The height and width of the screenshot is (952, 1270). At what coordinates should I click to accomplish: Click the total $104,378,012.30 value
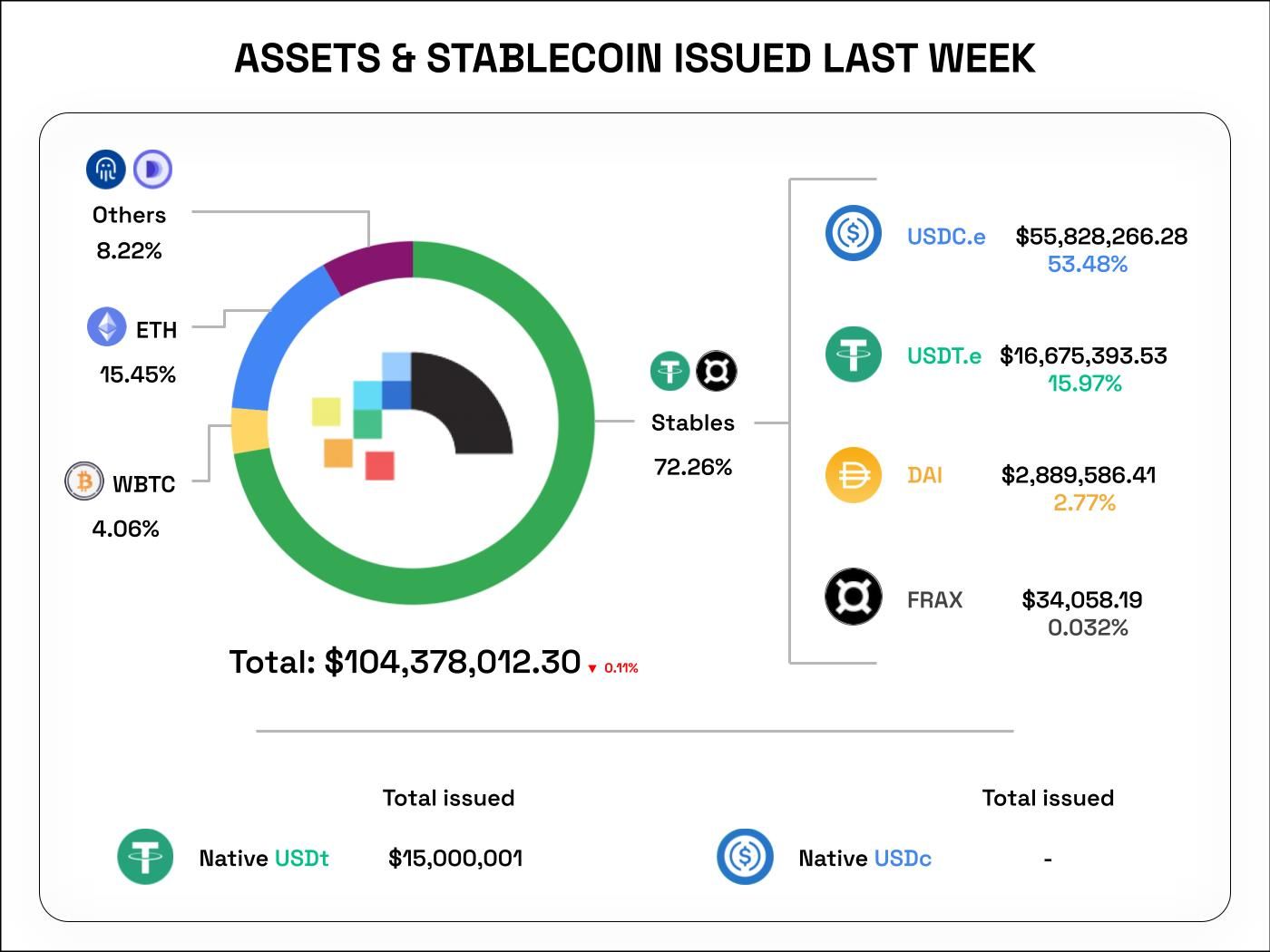452,662
